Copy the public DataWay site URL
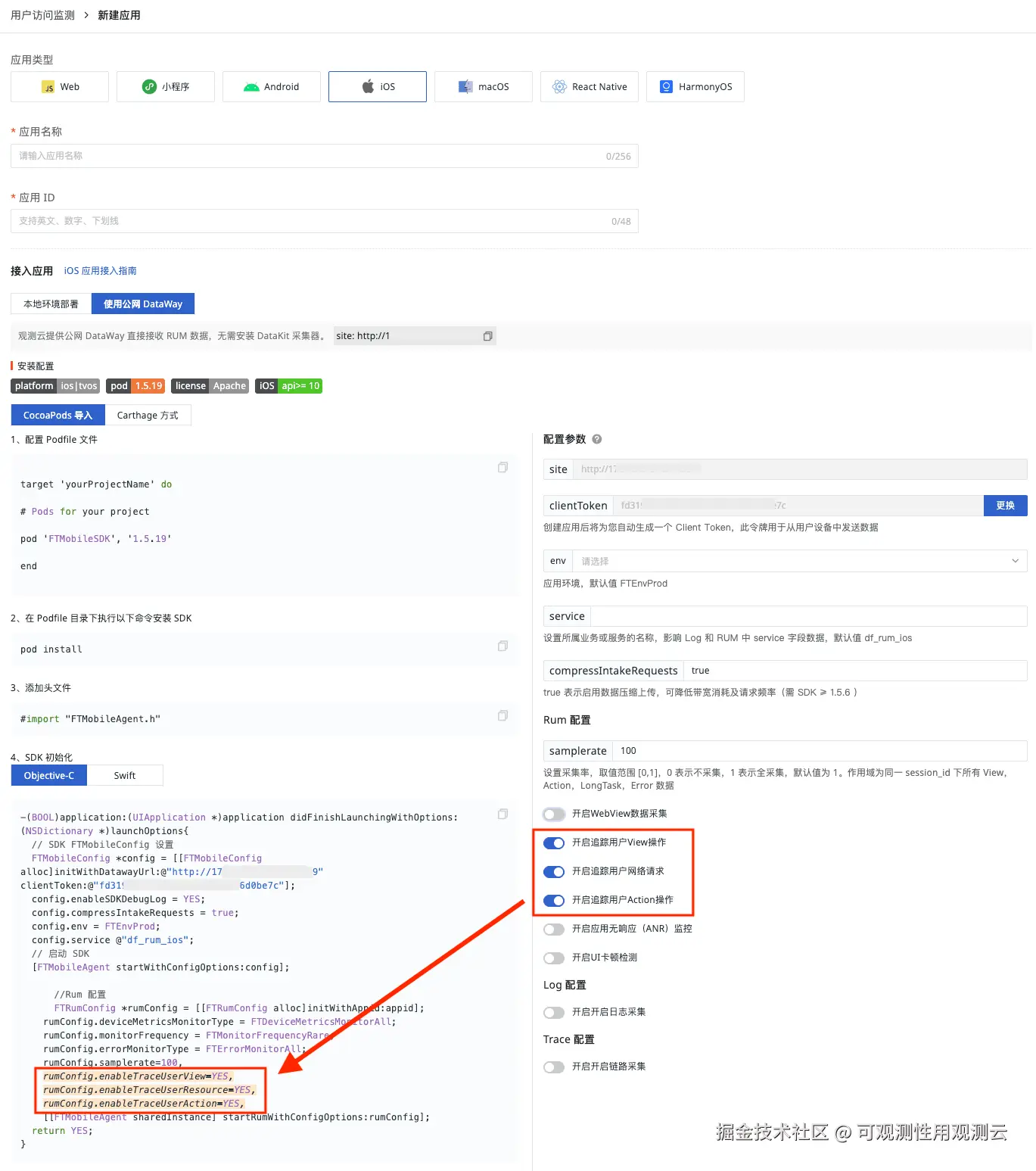 (x=488, y=336)
